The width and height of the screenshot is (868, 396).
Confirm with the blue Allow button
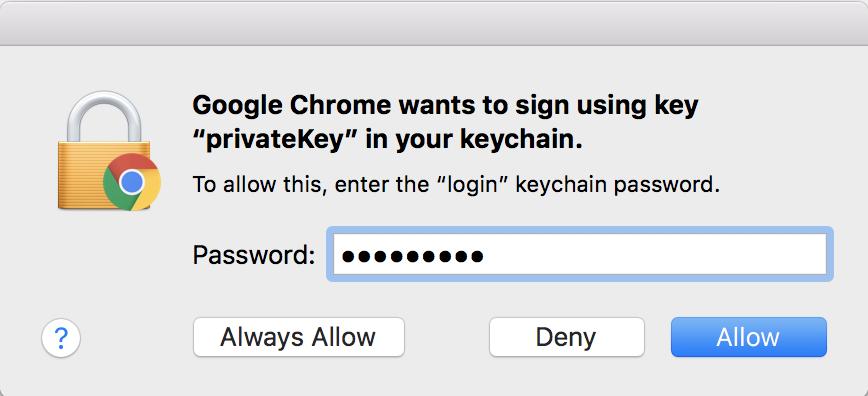click(x=748, y=337)
